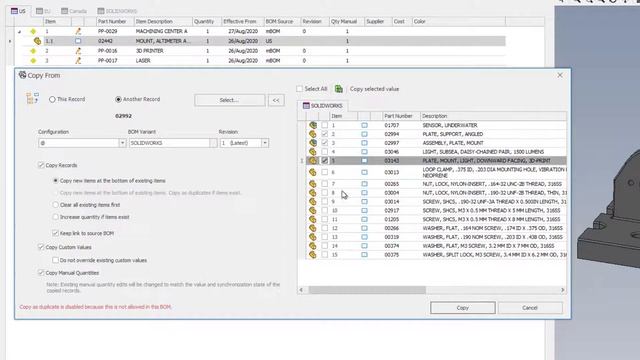Click the horizontal scrollbar thumb in item list
Viewport: 640px width, 360px height.
(367, 290)
